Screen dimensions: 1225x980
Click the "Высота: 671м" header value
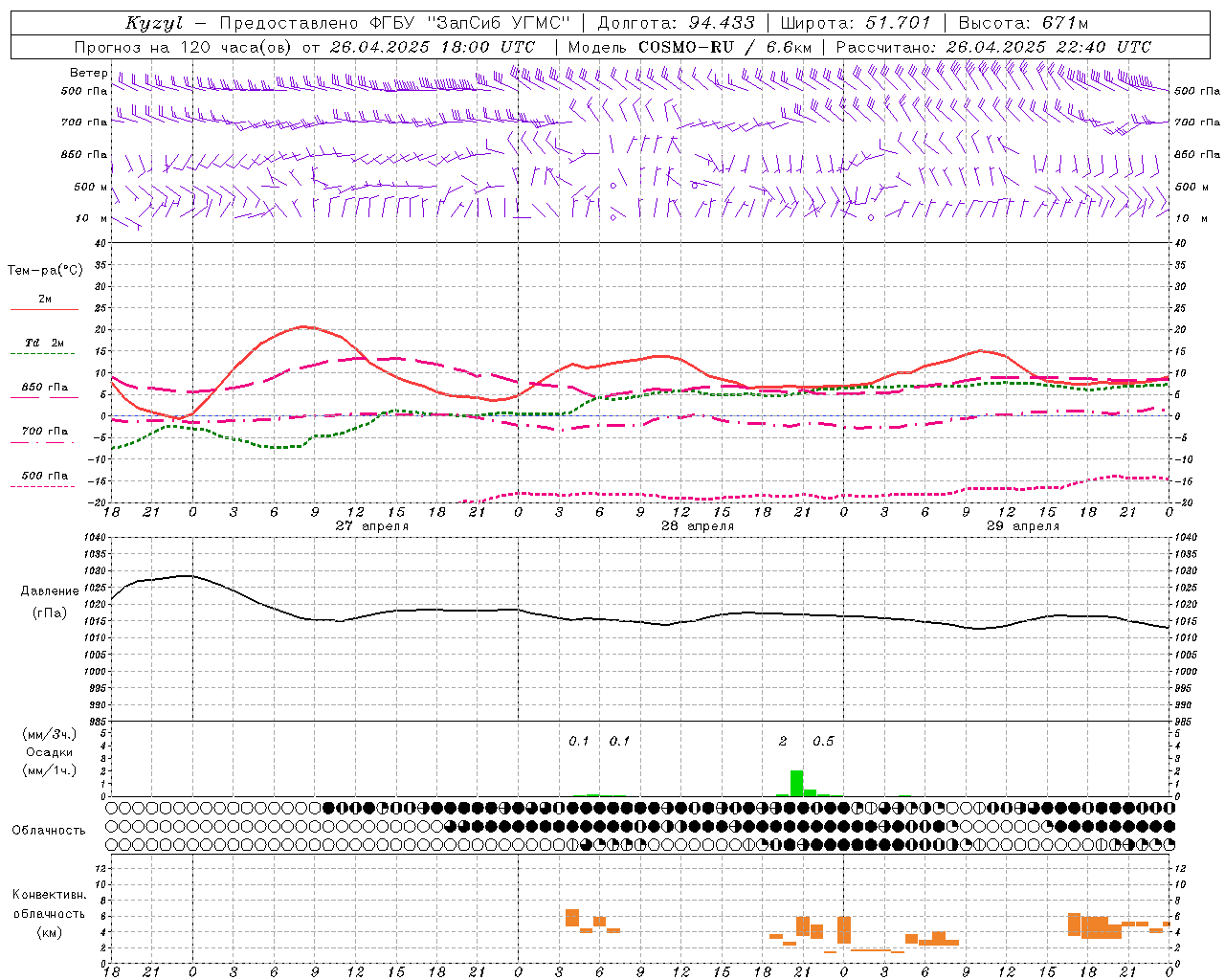click(1023, 23)
